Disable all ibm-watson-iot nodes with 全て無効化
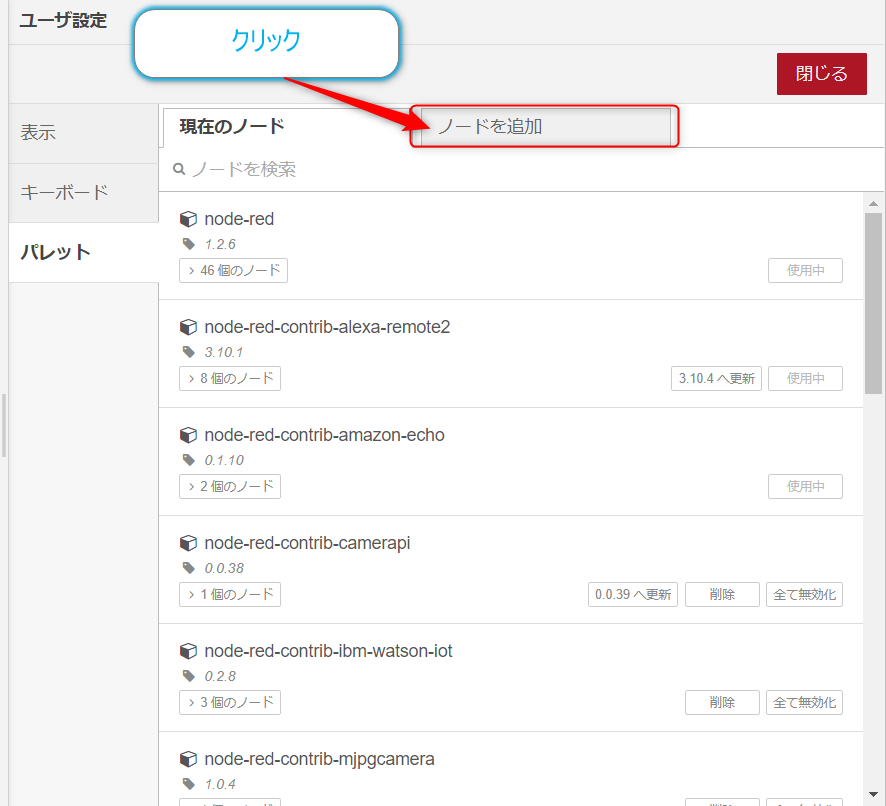 (805, 702)
